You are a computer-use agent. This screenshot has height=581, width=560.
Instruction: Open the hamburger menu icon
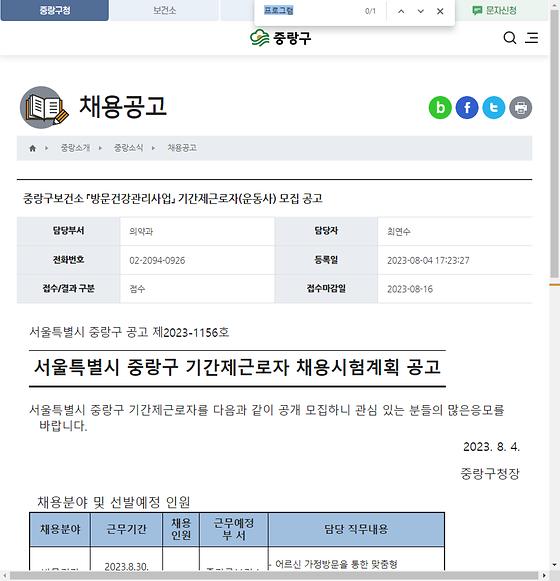[531, 37]
